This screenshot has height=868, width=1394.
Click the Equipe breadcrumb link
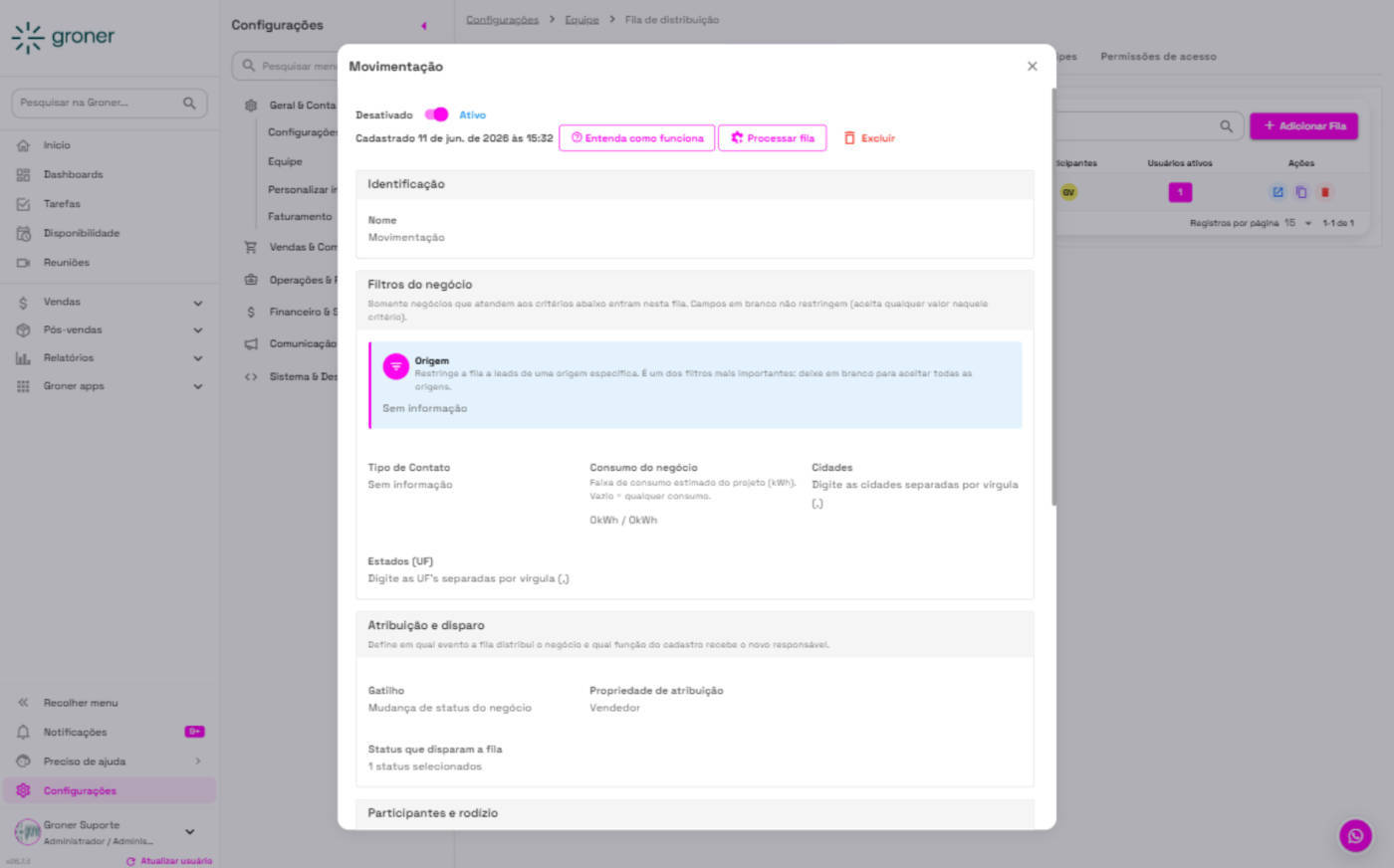tap(581, 20)
